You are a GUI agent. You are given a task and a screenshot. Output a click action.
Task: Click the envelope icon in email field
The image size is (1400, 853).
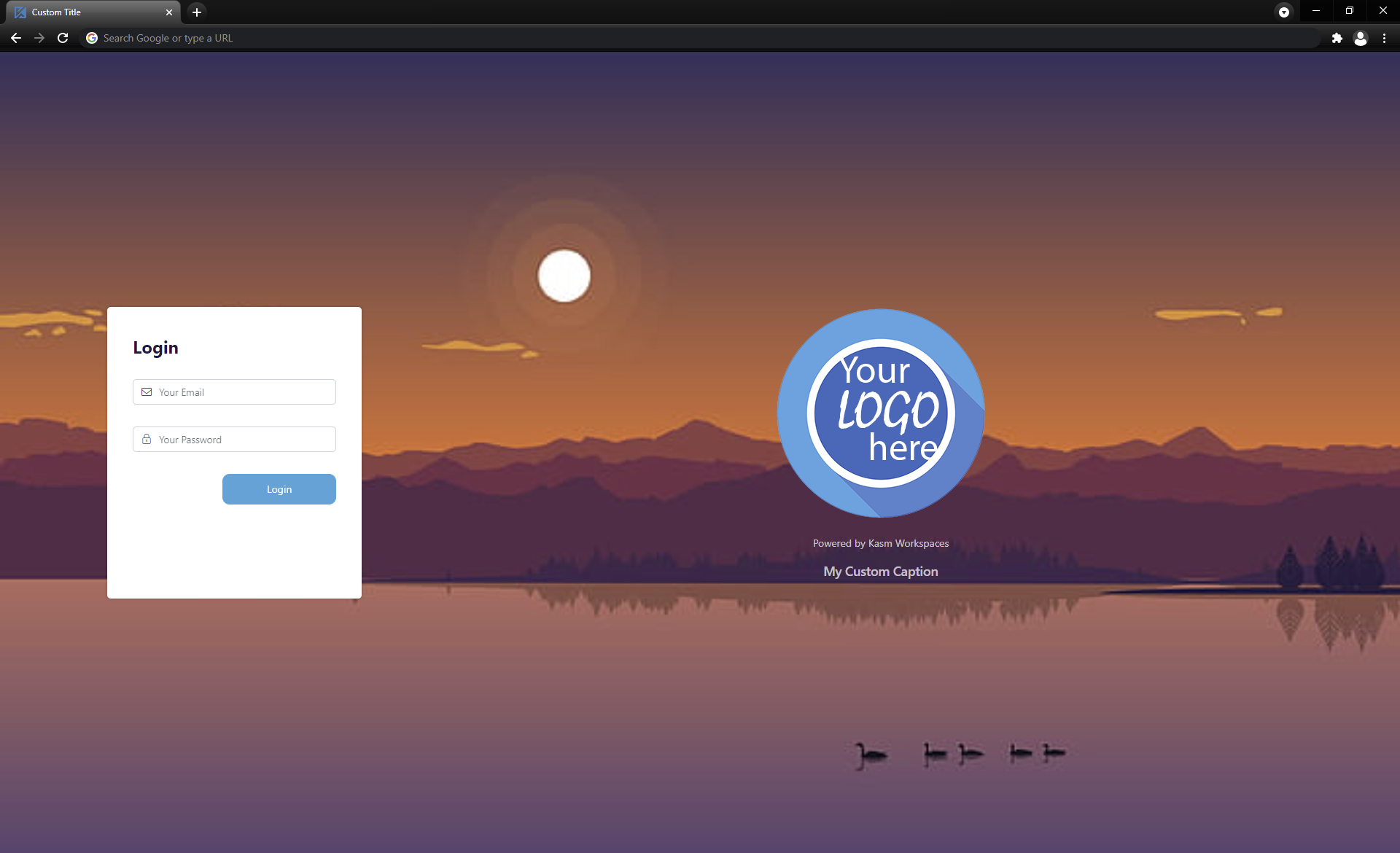pyautogui.click(x=147, y=392)
